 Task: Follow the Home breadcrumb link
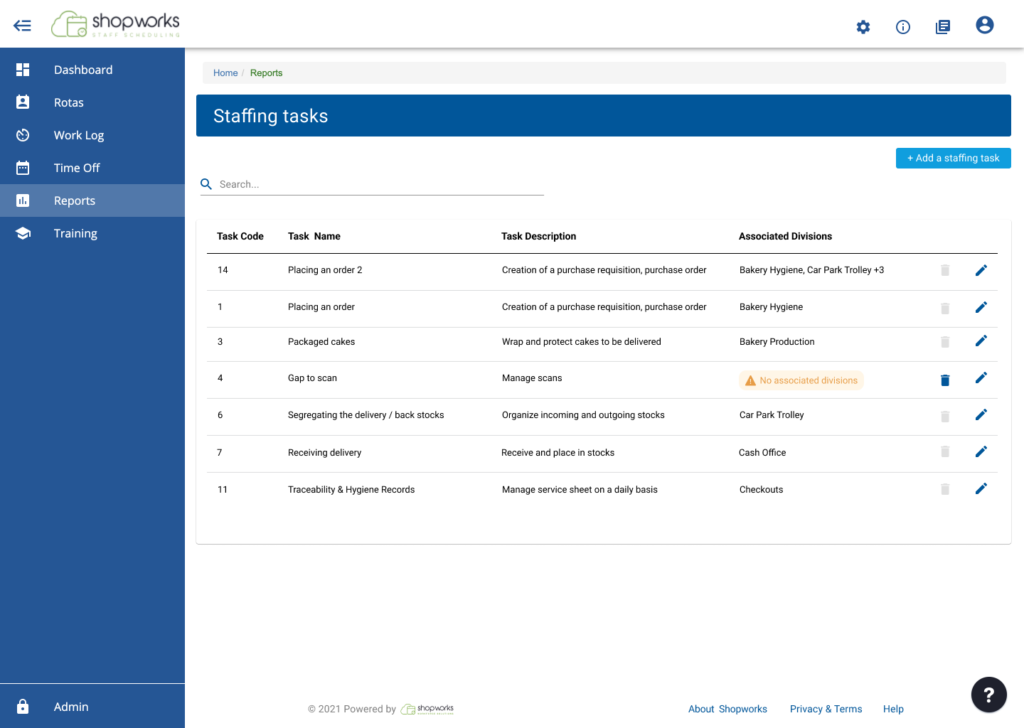tap(225, 73)
